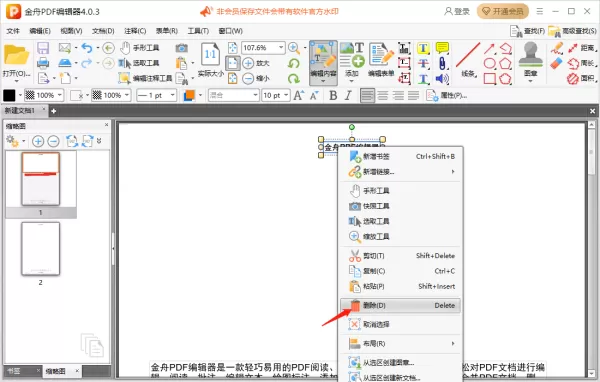
Task: Click the blue Undo arrow
Action: (x=87, y=48)
